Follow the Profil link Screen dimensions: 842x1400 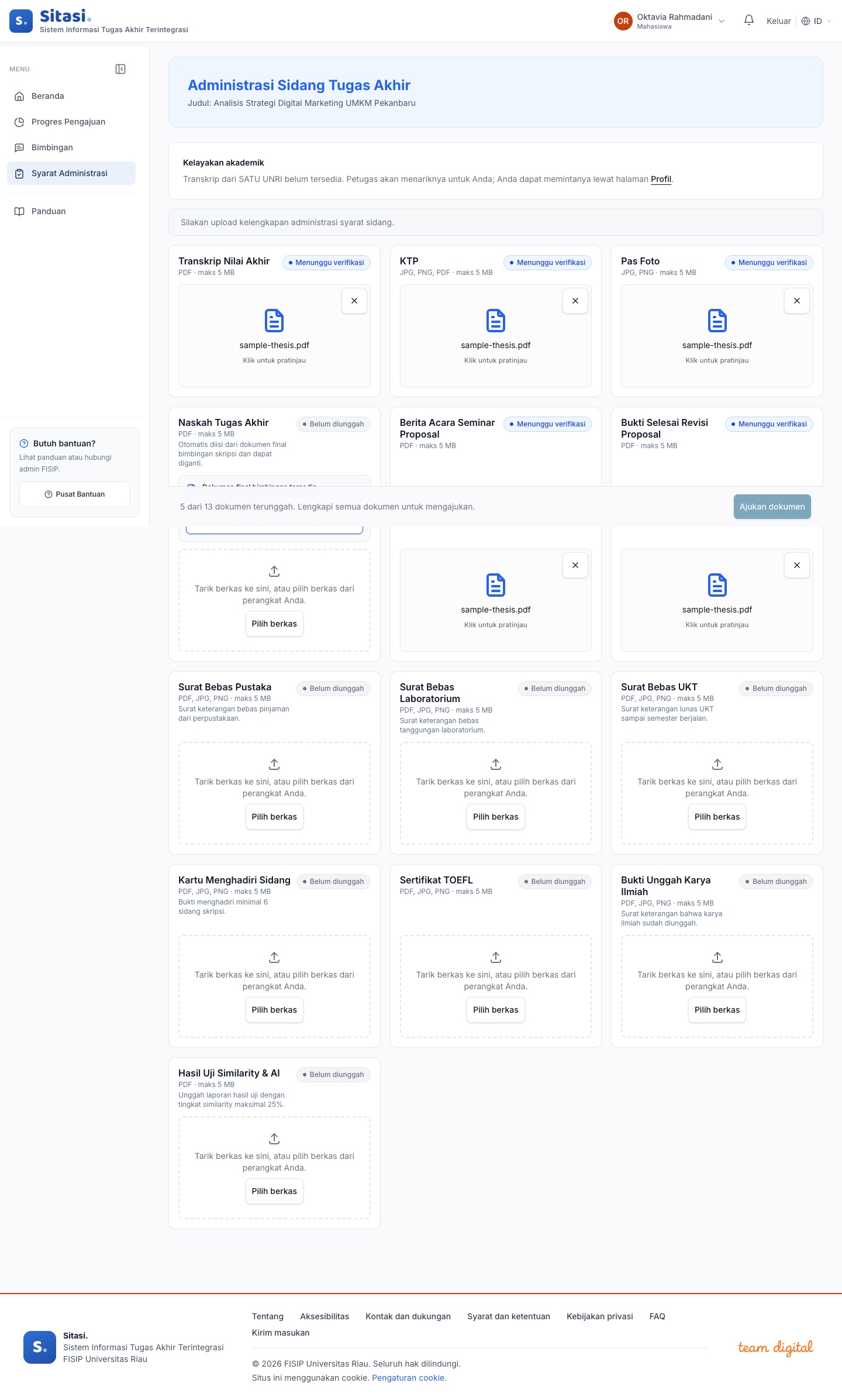(x=661, y=179)
